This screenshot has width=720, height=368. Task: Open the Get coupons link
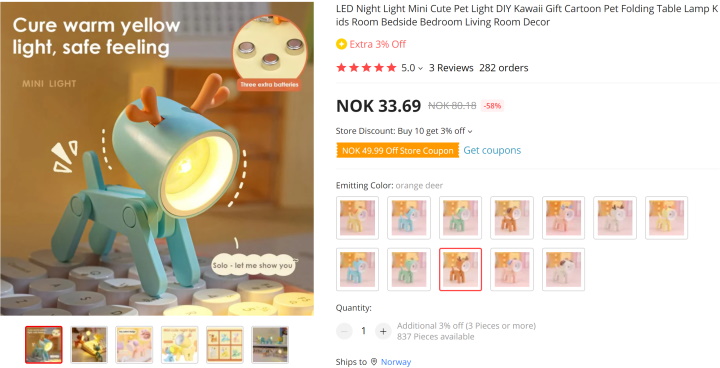click(x=492, y=150)
